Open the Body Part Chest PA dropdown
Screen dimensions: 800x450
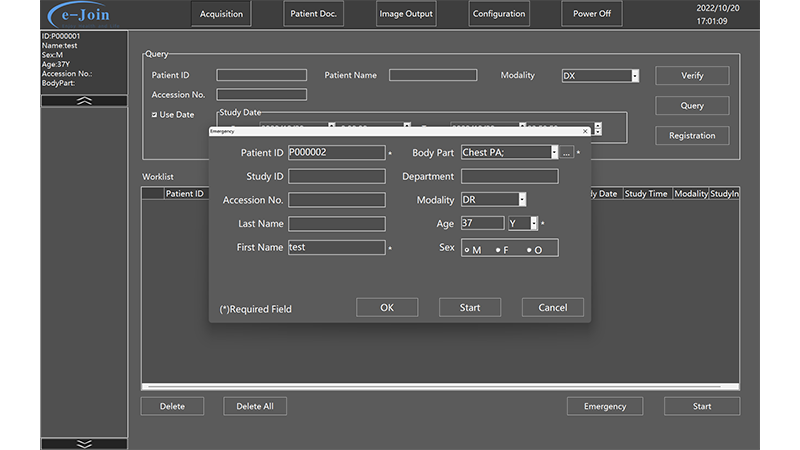pyautogui.click(x=554, y=153)
